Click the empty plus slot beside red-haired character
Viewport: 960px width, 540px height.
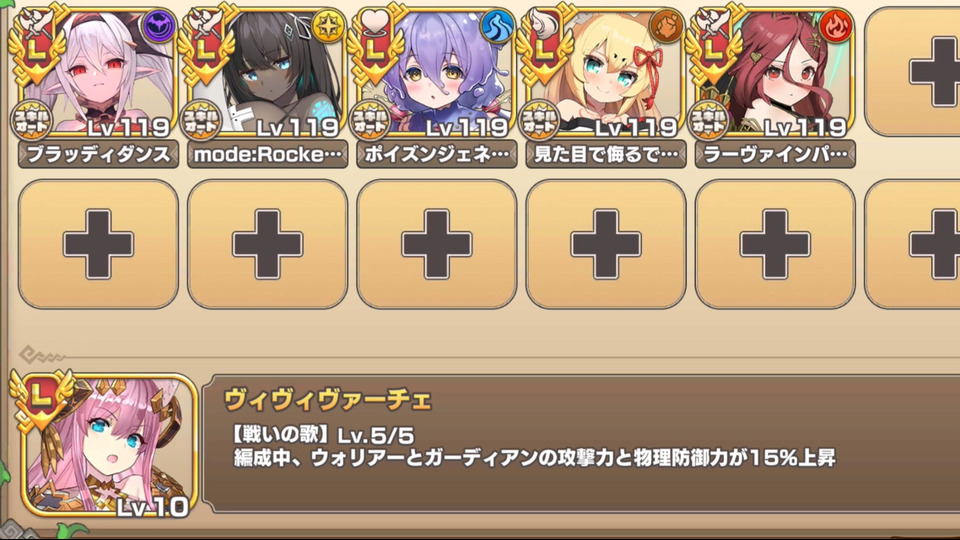tap(912, 72)
